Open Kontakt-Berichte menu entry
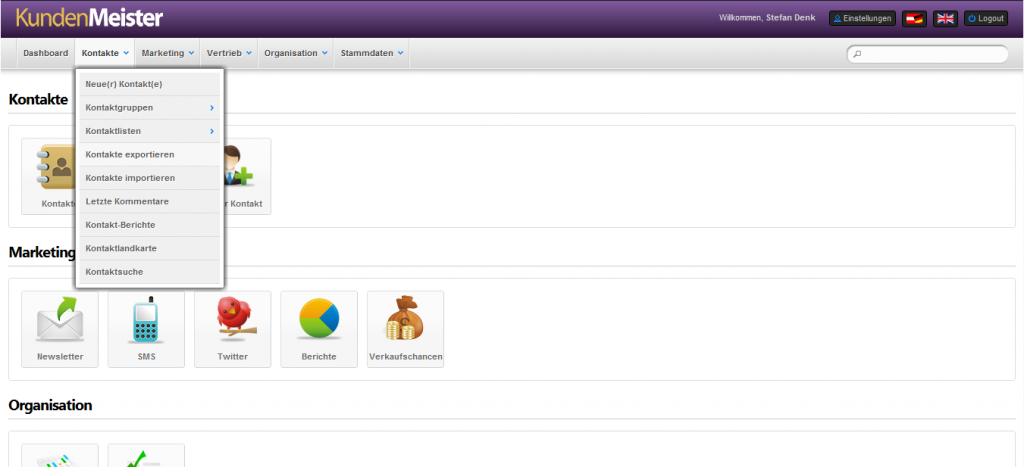Screen dimensions: 1024x467 point(150,225)
